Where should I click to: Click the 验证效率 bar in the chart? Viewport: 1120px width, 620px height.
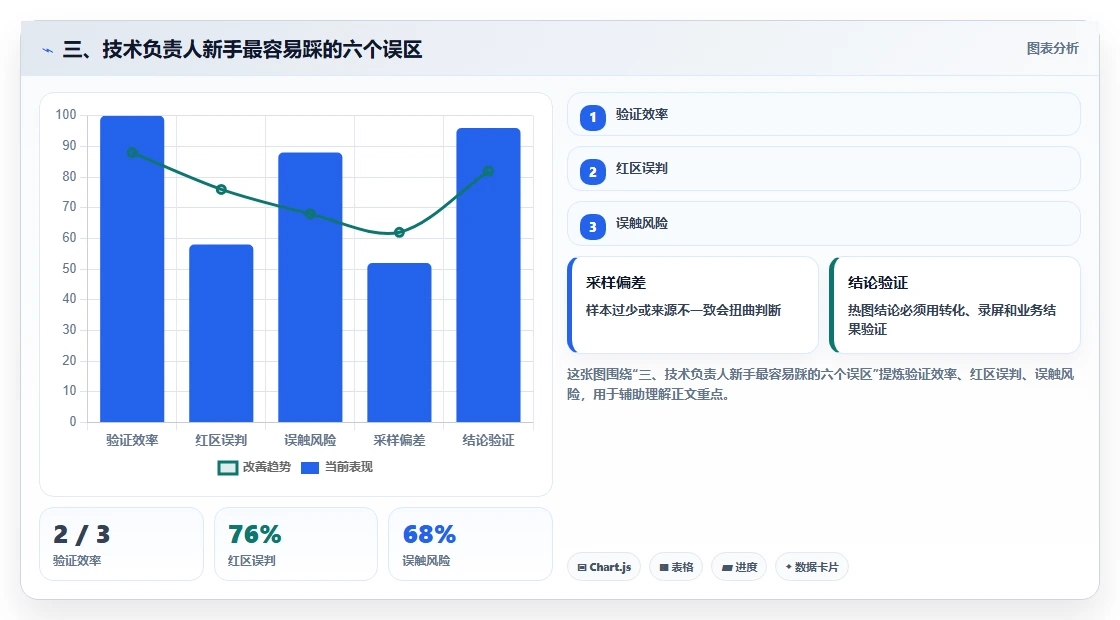(132, 269)
